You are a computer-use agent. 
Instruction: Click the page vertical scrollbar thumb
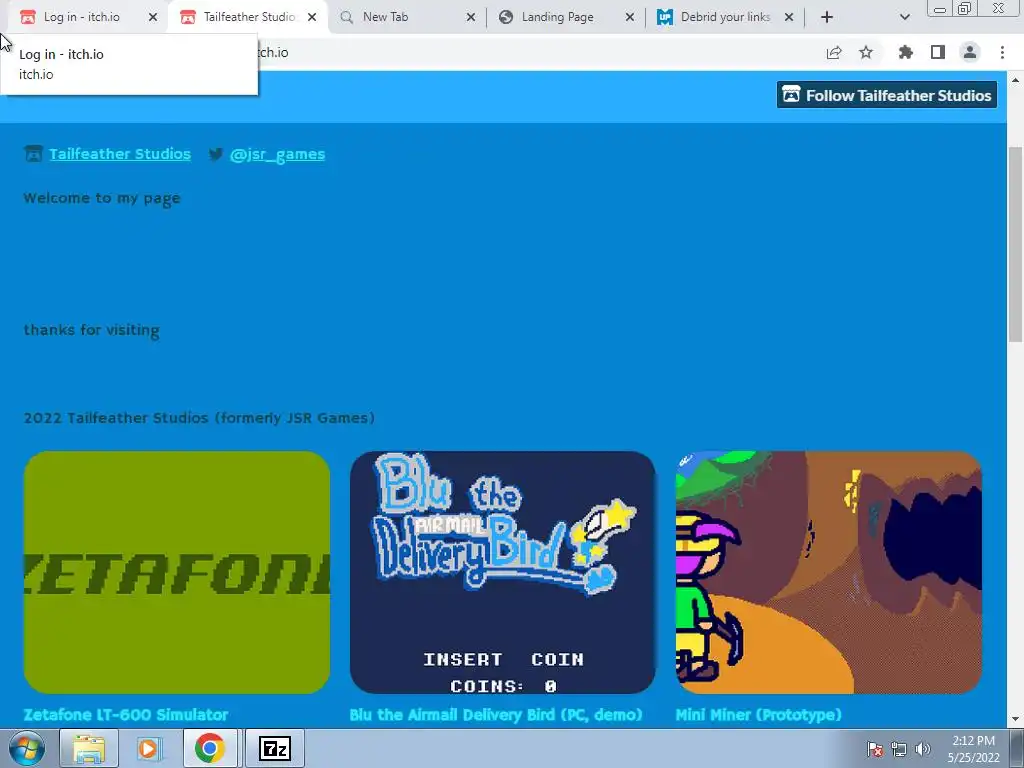pyautogui.click(x=1016, y=244)
